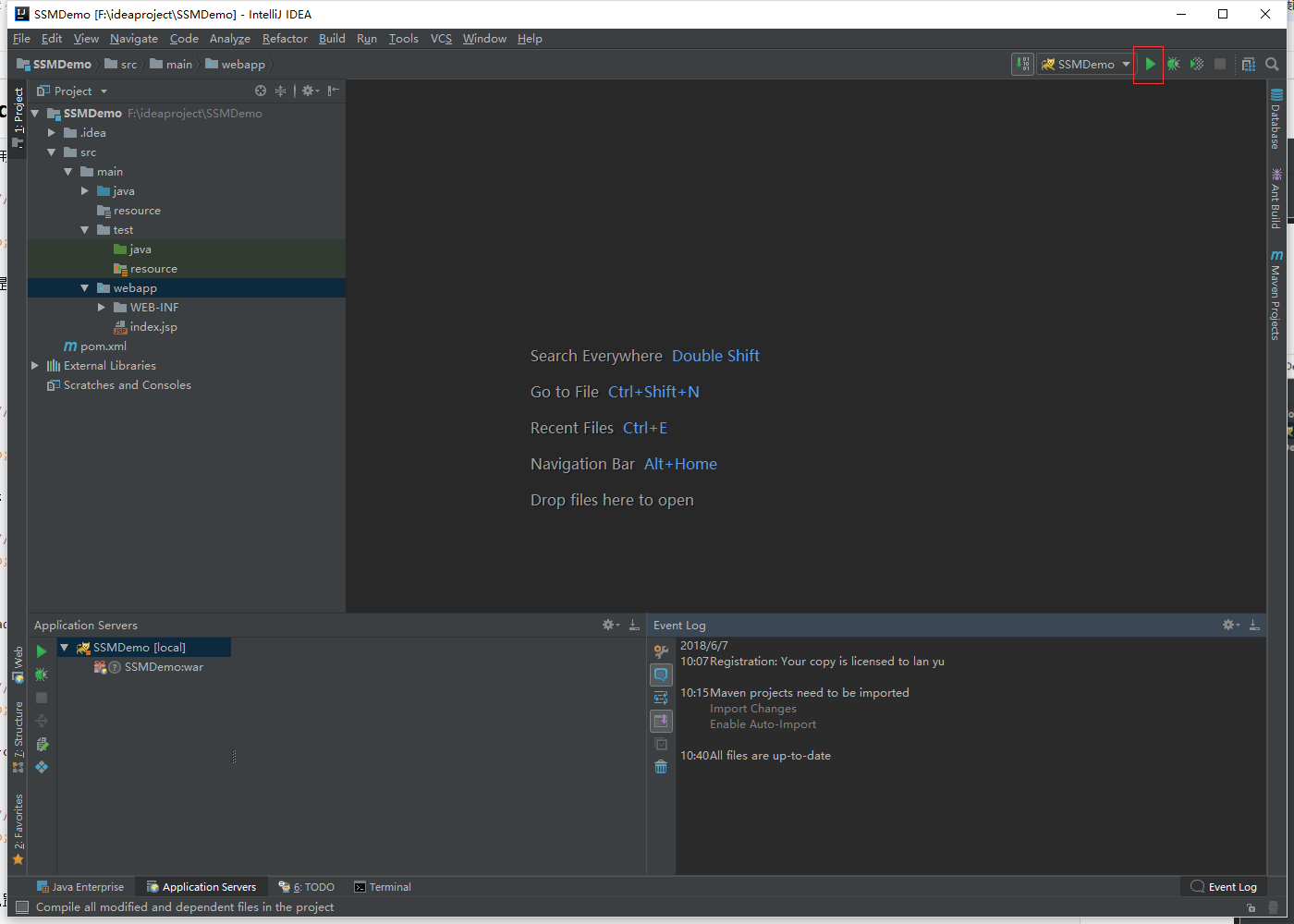
Task: Collapse the src folder
Action: point(52,152)
